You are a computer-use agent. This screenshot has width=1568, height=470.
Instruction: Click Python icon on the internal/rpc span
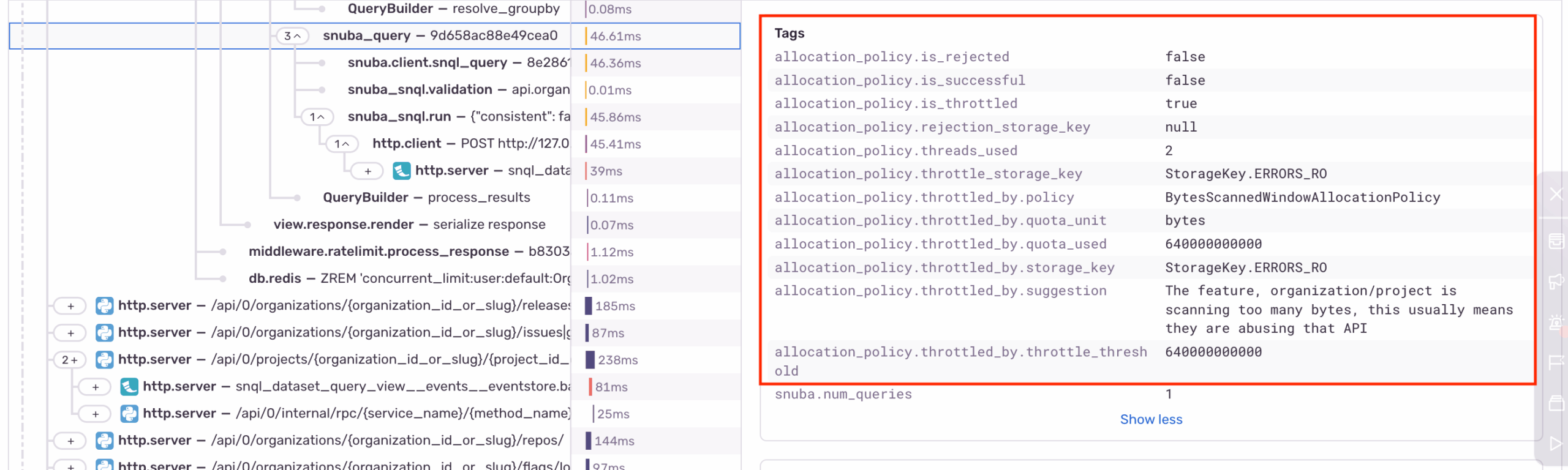point(129,414)
